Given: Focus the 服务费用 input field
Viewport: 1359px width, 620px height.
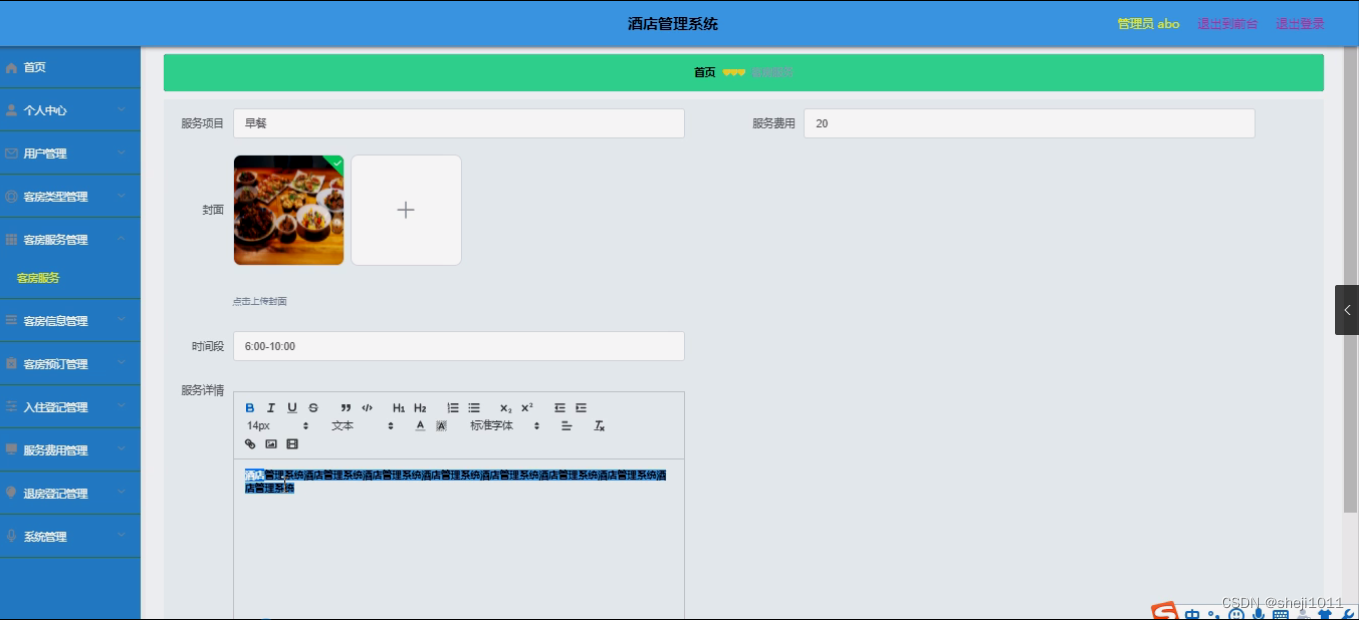Looking at the screenshot, I should click(x=1029, y=123).
